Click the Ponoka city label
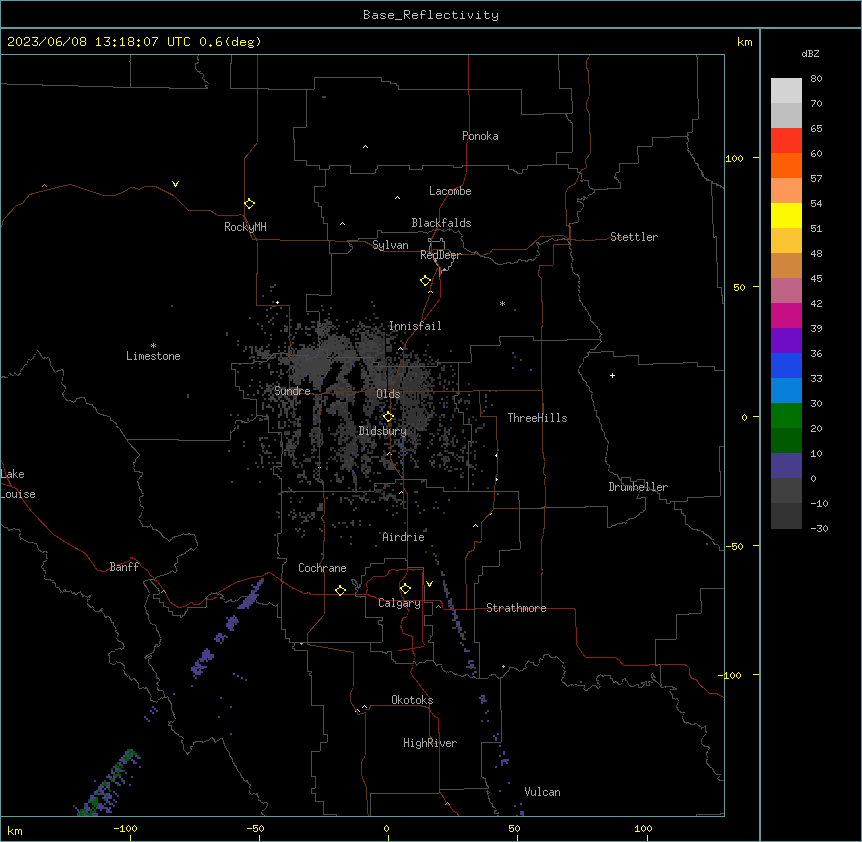862x842 pixels. click(x=480, y=136)
